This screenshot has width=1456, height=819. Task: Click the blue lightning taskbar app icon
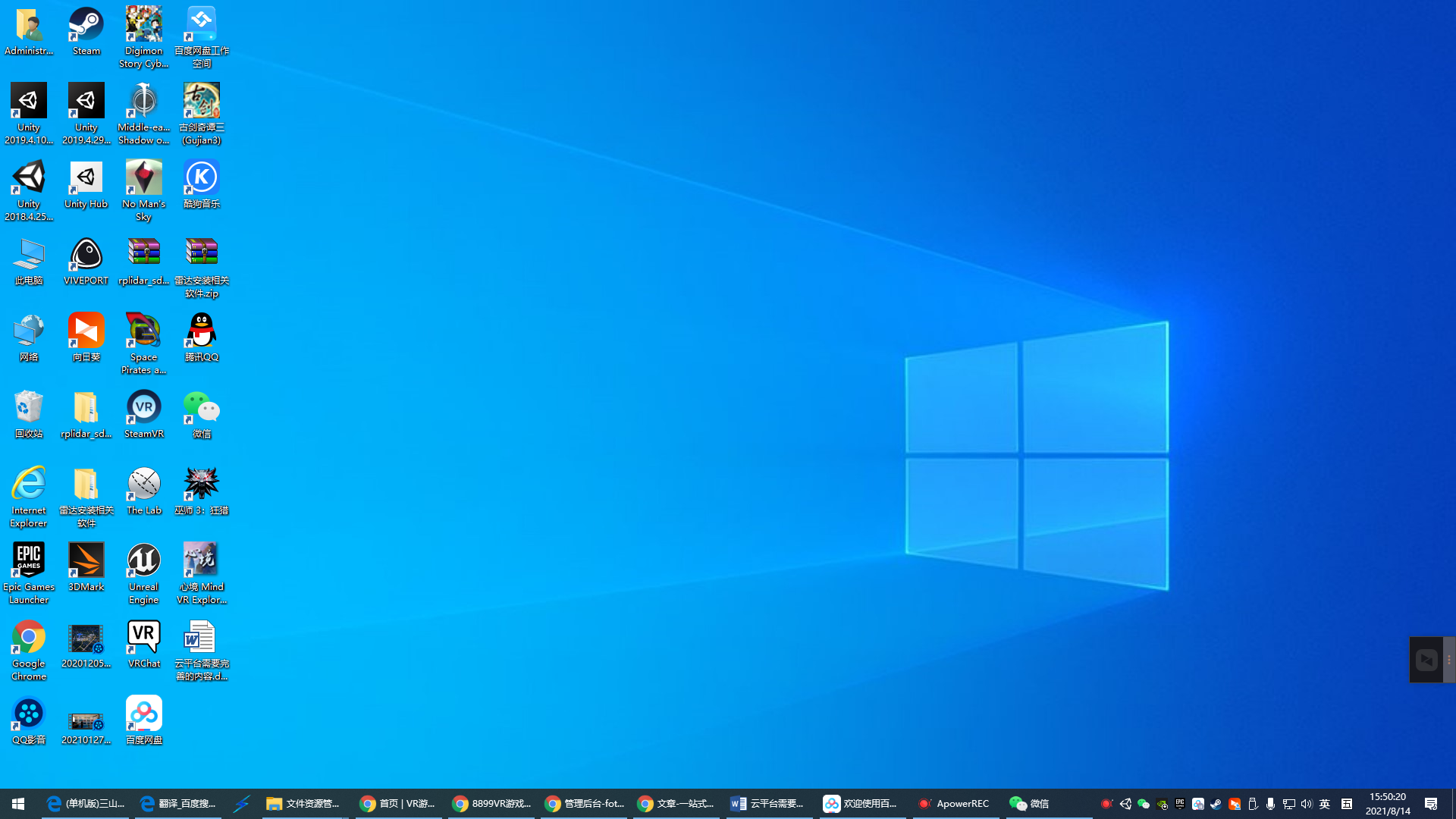(x=241, y=803)
